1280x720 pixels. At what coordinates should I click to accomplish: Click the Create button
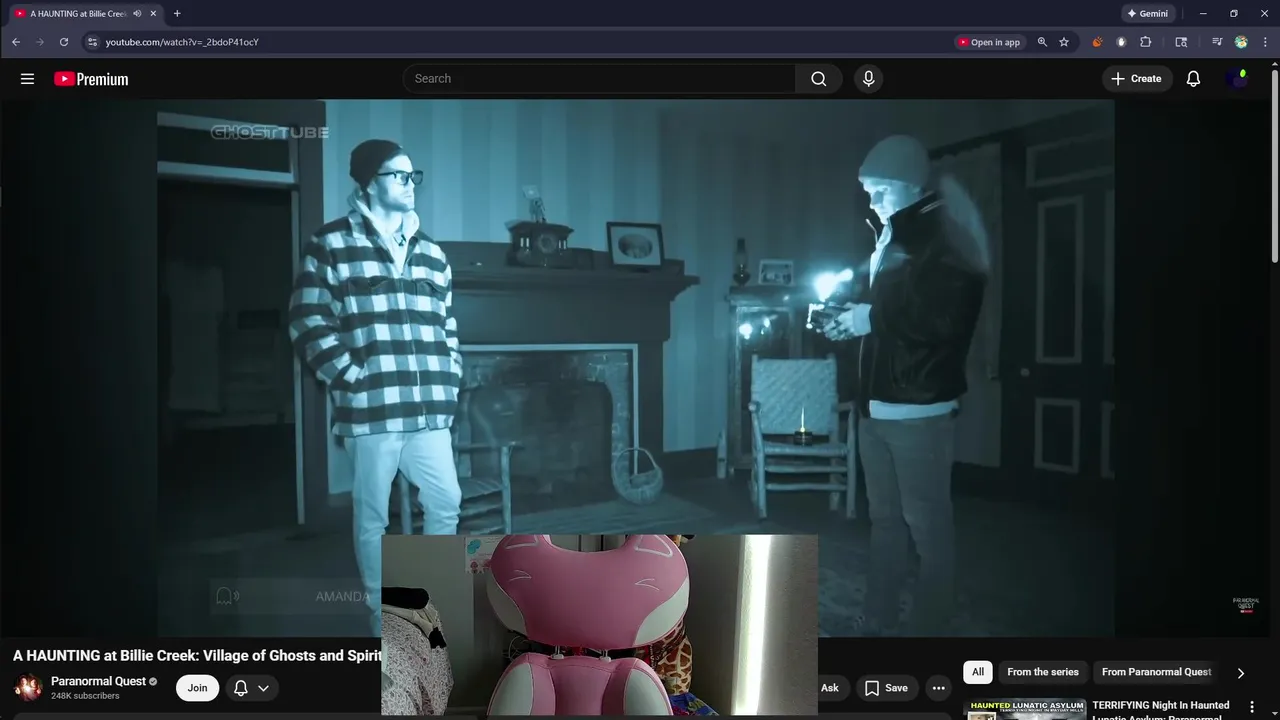pos(1136,79)
